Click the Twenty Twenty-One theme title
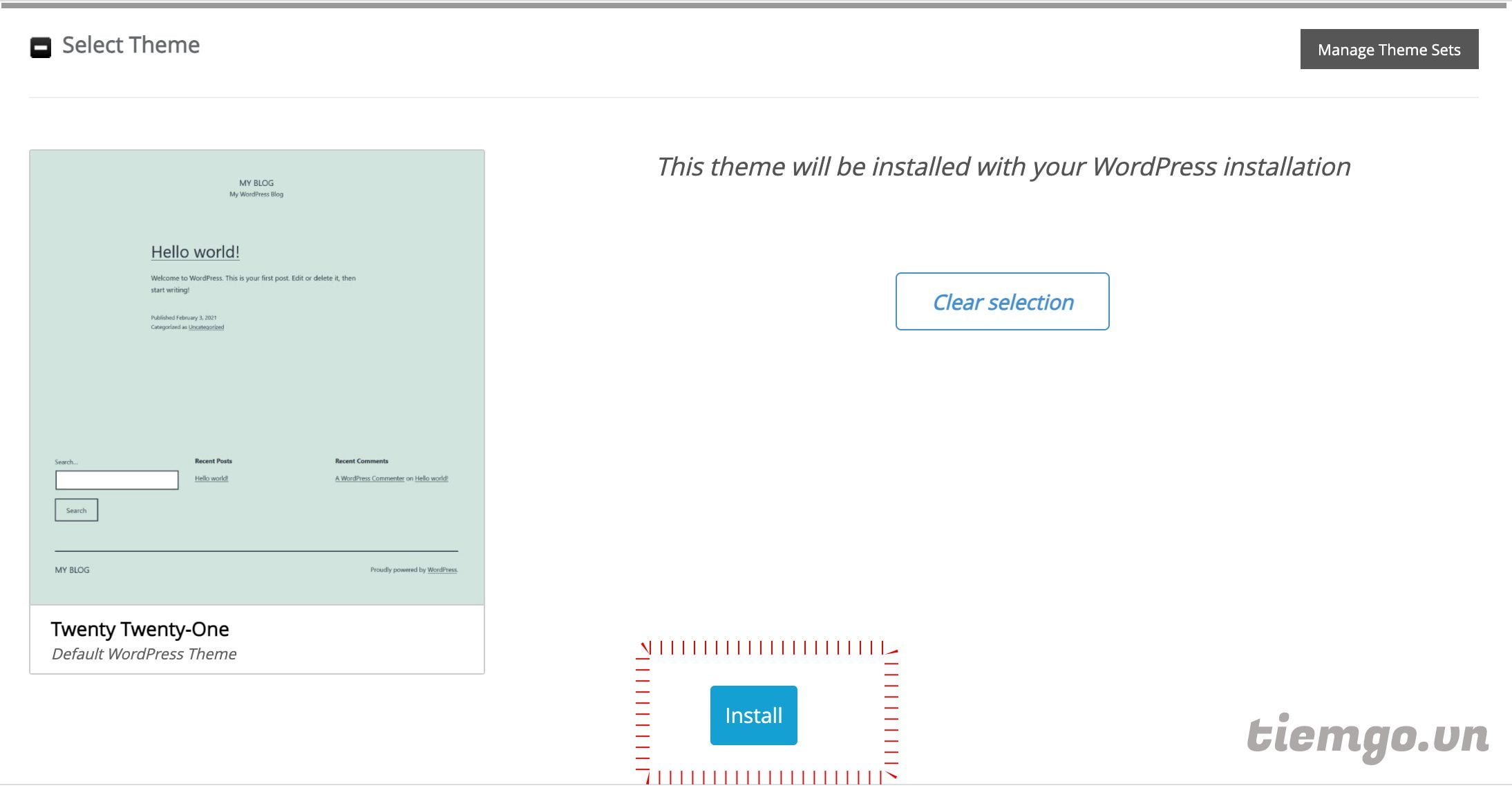The height and width of the screenshot is (788, 1512). (140, 629)
